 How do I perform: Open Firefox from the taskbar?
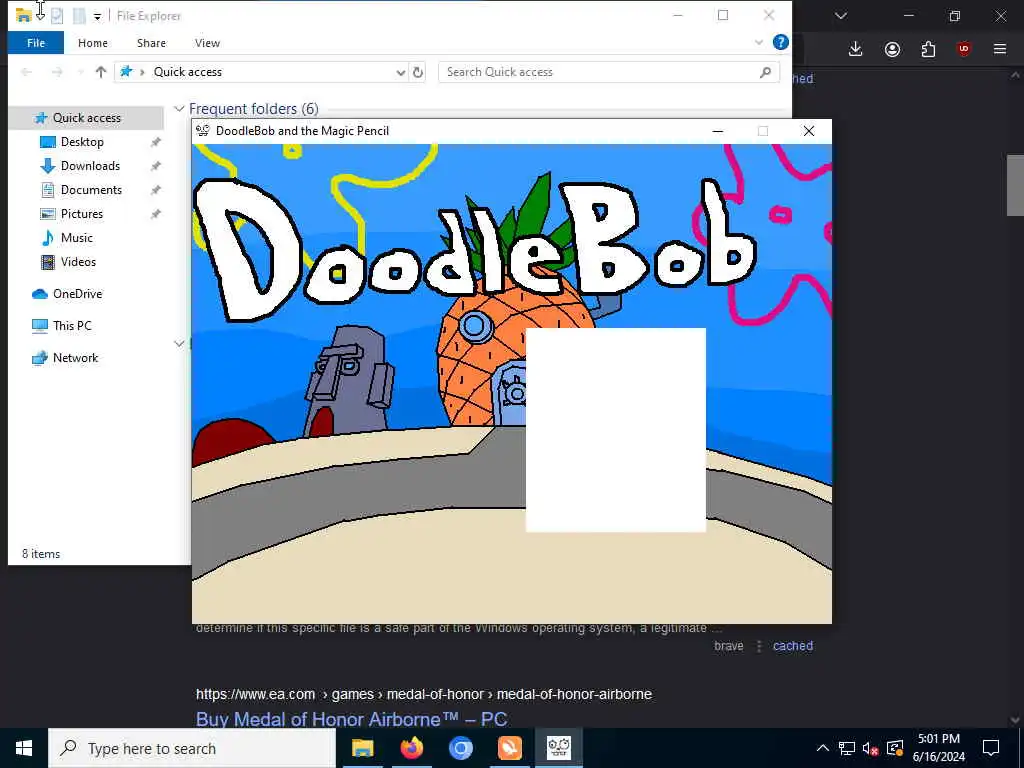pyautogui.click(x=411, y=748)
